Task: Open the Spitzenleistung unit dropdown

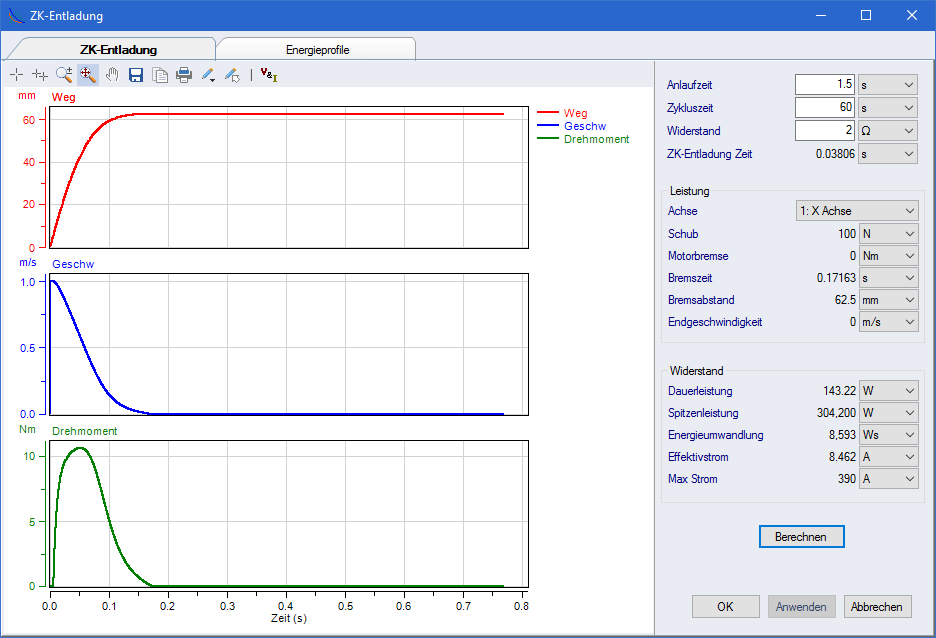Action: click(888, 413)
